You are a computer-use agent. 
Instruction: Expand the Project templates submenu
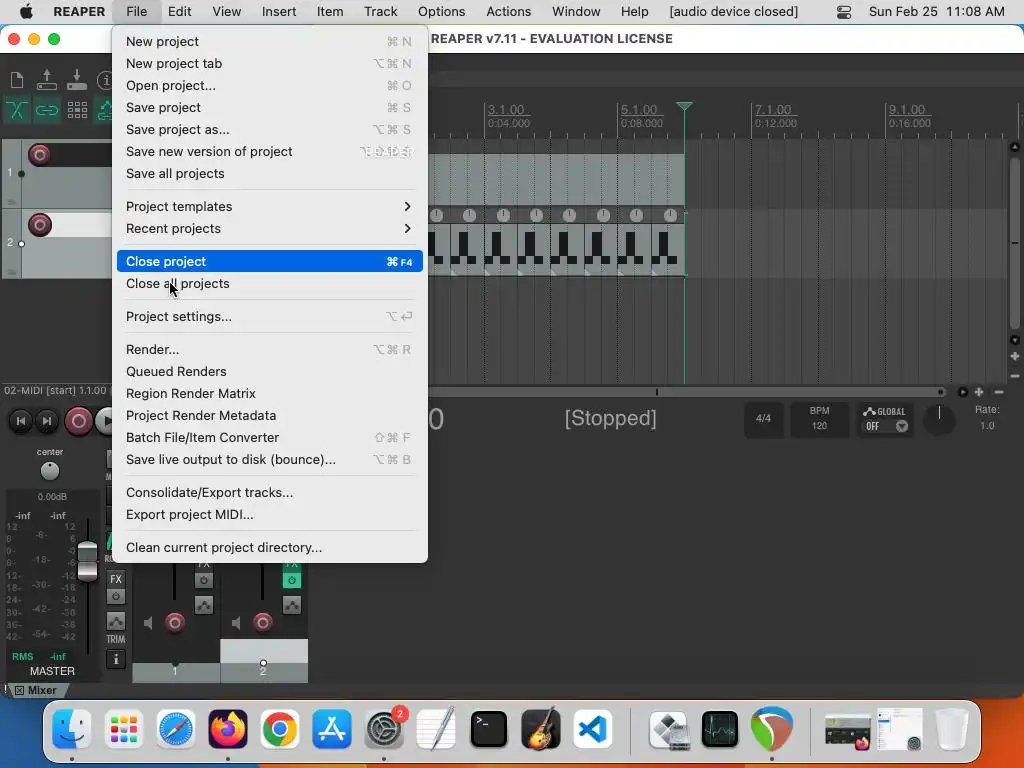tap(270, 206)
